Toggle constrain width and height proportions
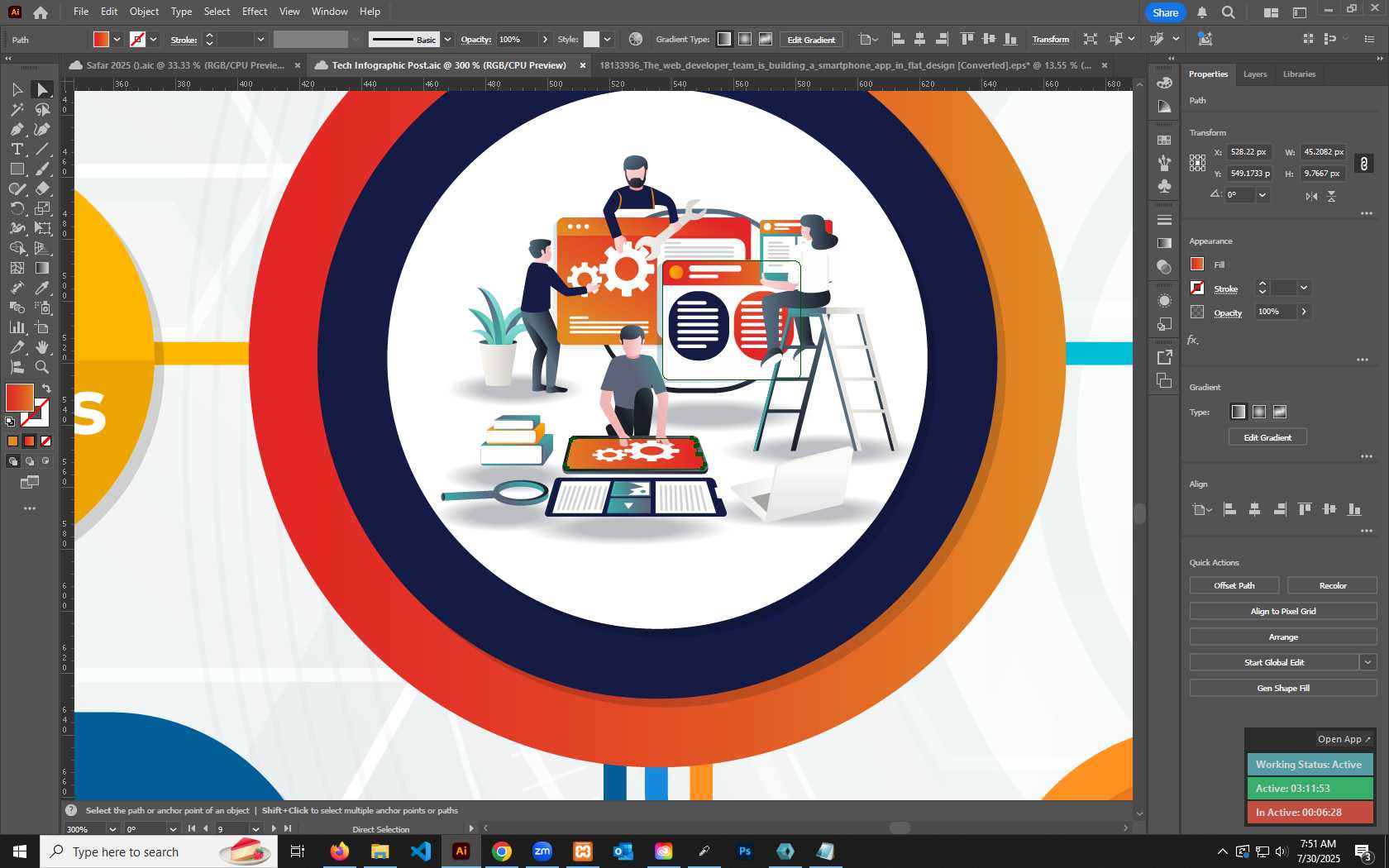Image resolution: width=1389 pixels, height=868 pixels. pyautogui.click(x=1364, y=163)
